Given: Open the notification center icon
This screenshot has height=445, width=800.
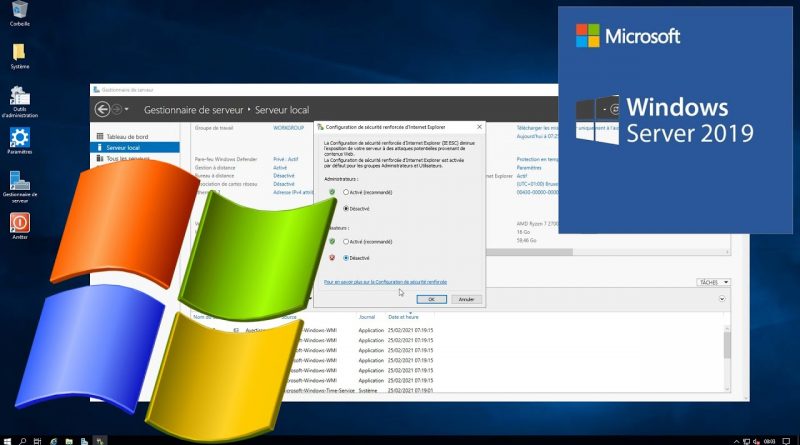Looking at the screenshot, I should 786,441.
